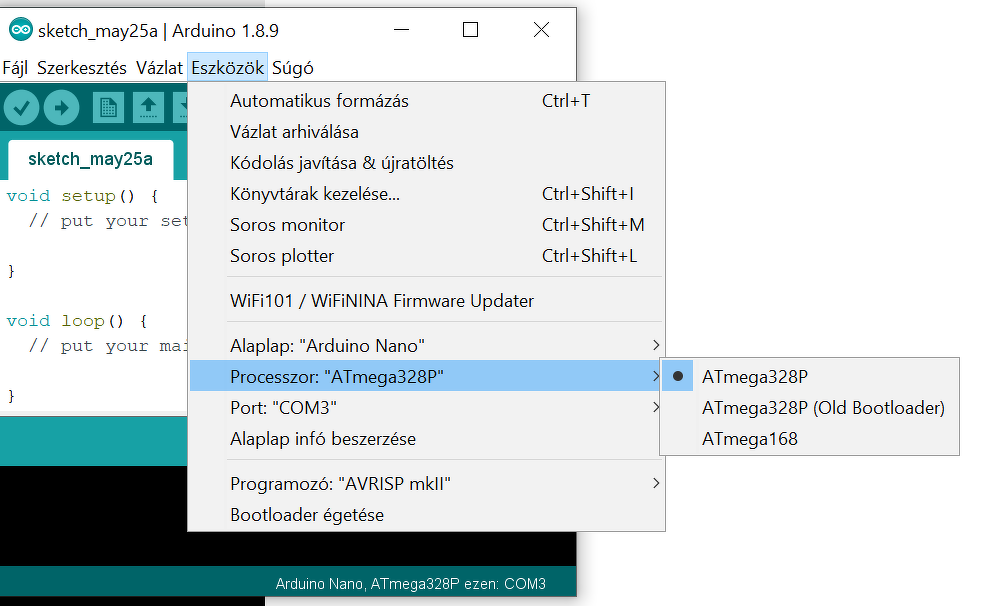Select Automatikus formázás menu entry
This screenshot has width=1006, height=606.
click(x=427, y=101)
